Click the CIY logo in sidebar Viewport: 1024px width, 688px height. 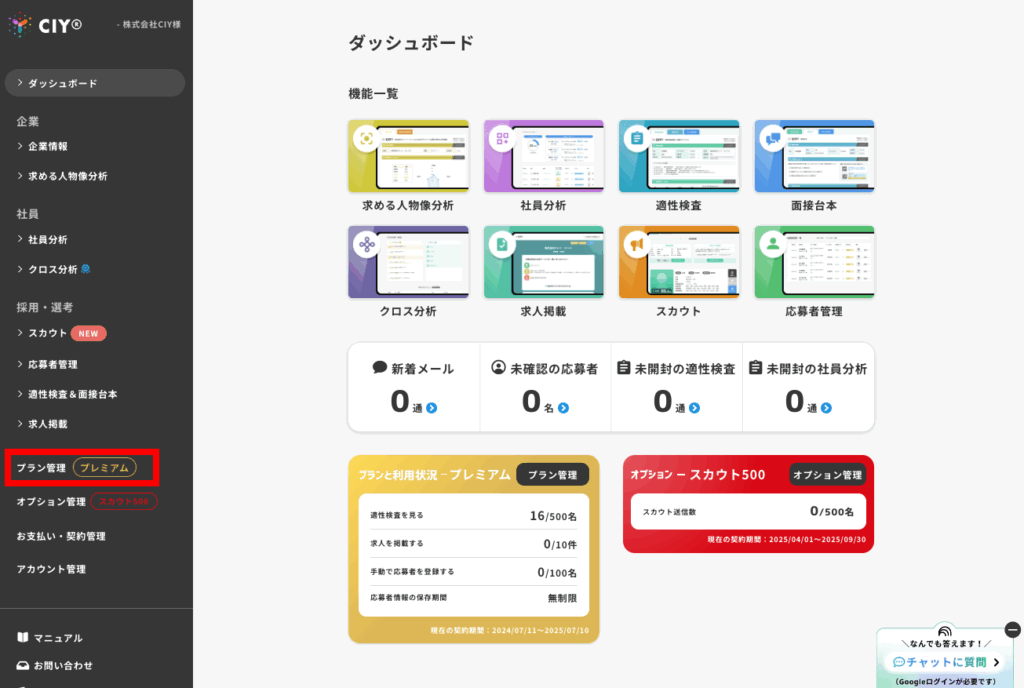pyautogui.click(x=47, y=24)
